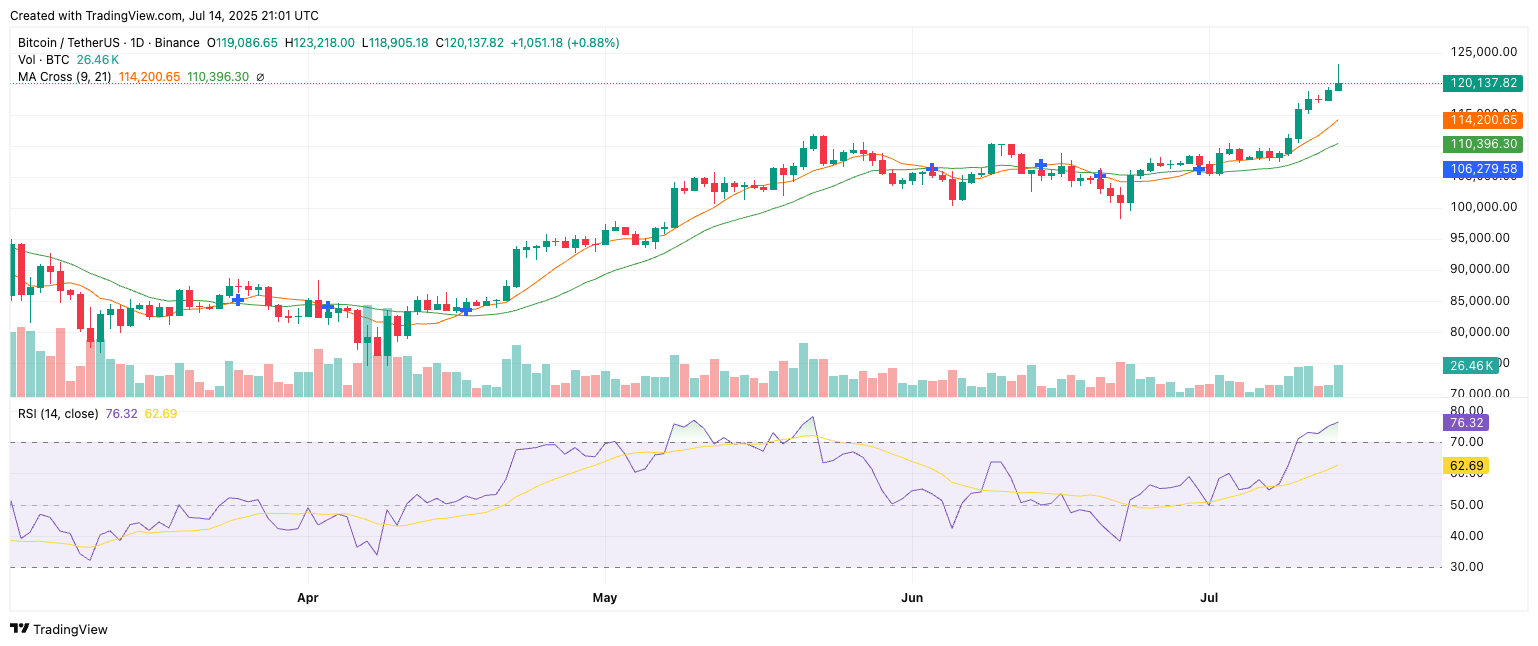Click the blue MA cross marker in mid-June
This screenshot has height=646, width=1538.
(1041, 164)
